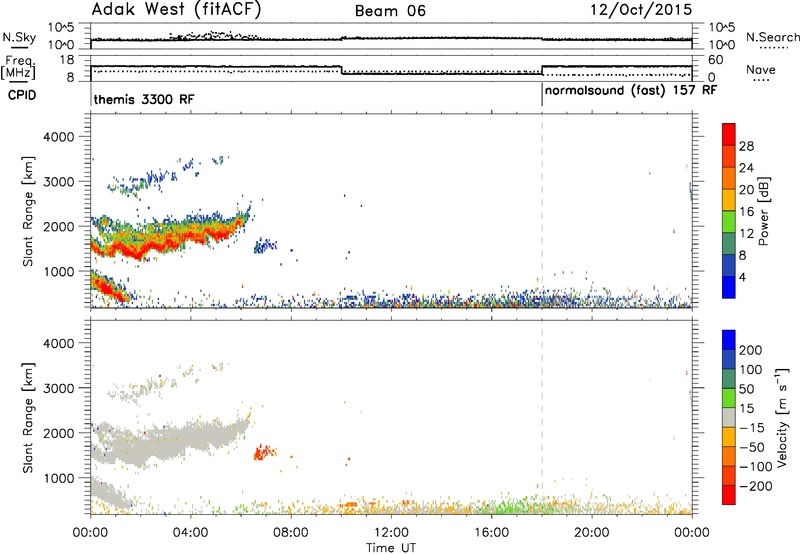Click the '4000' tick of the power panel
The height and width of the screenshot is (554, 800).
pos(58,137)
